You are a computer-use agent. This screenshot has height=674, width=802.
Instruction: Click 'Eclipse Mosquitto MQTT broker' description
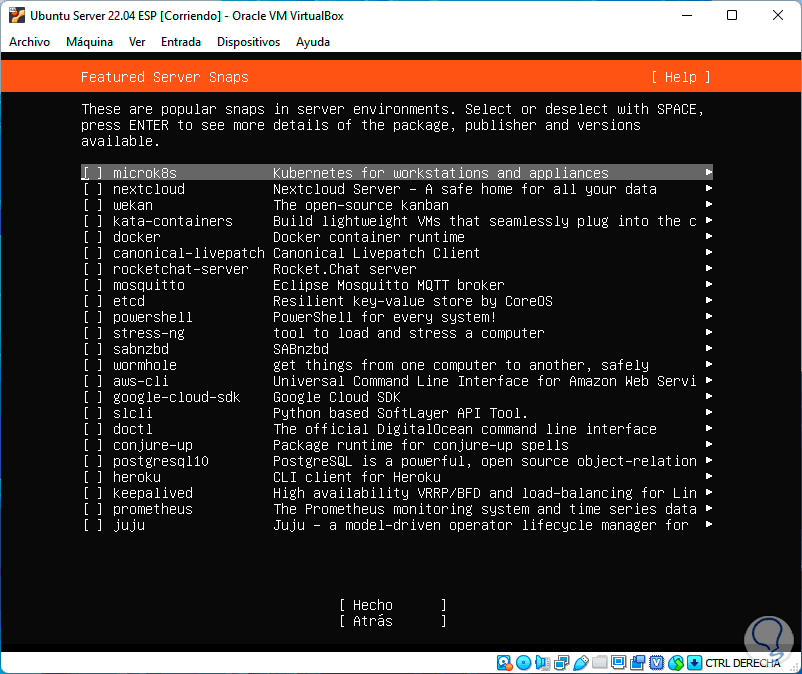click(x=389, y=285)
